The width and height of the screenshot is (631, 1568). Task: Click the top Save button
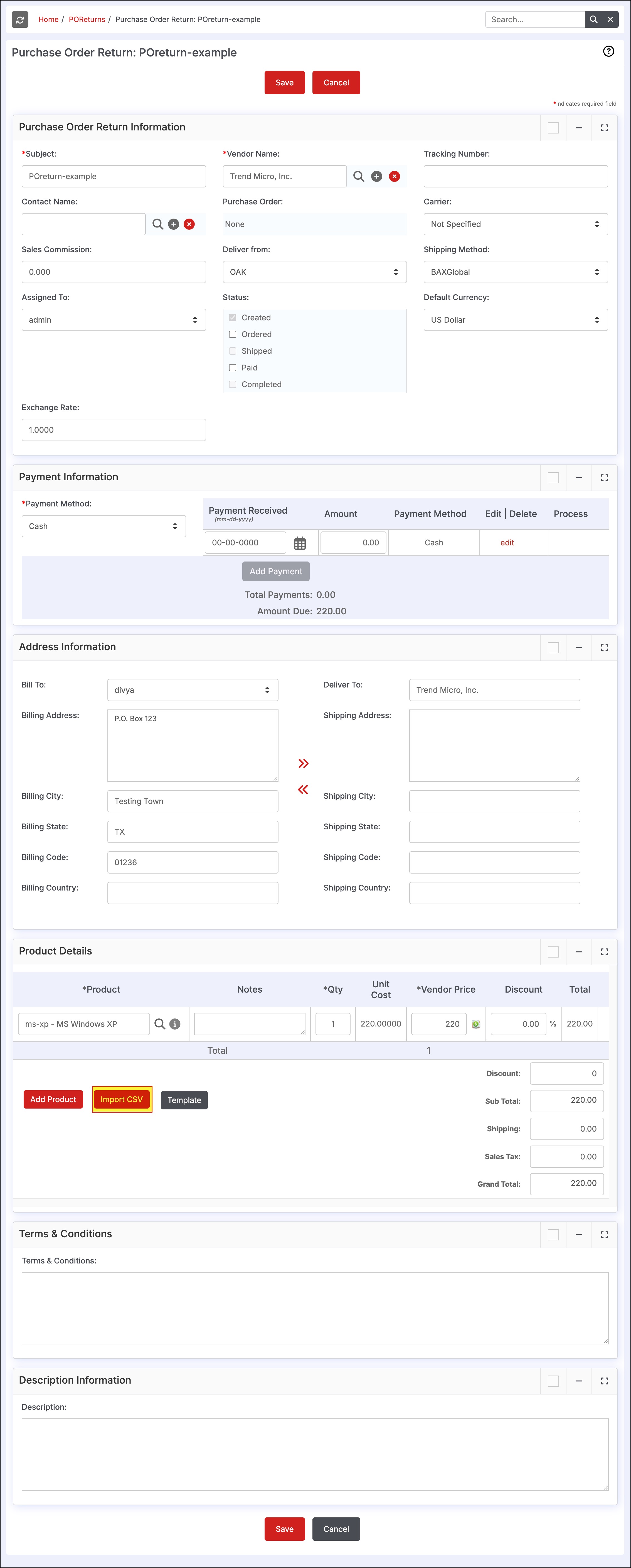pyautogui.click(x=284, y=83)
